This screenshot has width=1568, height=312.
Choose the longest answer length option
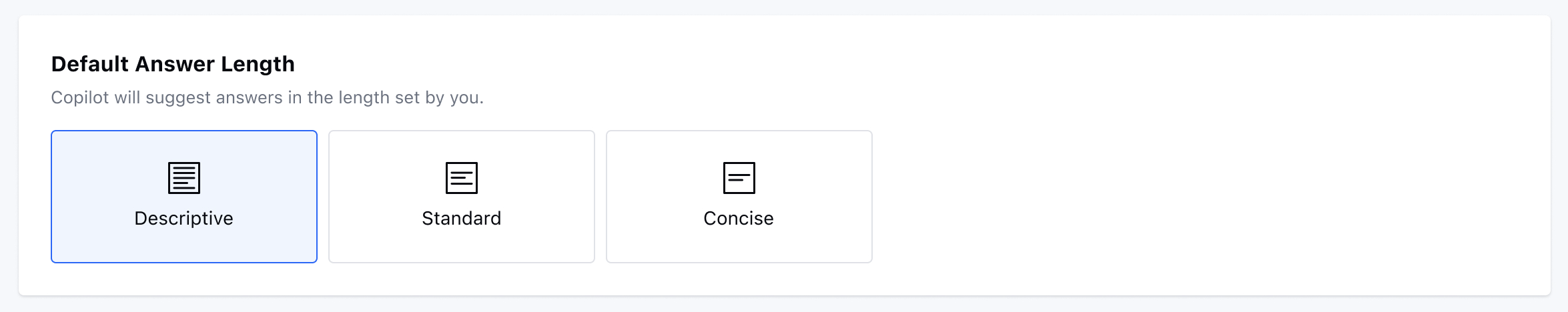tap(184, 197)
